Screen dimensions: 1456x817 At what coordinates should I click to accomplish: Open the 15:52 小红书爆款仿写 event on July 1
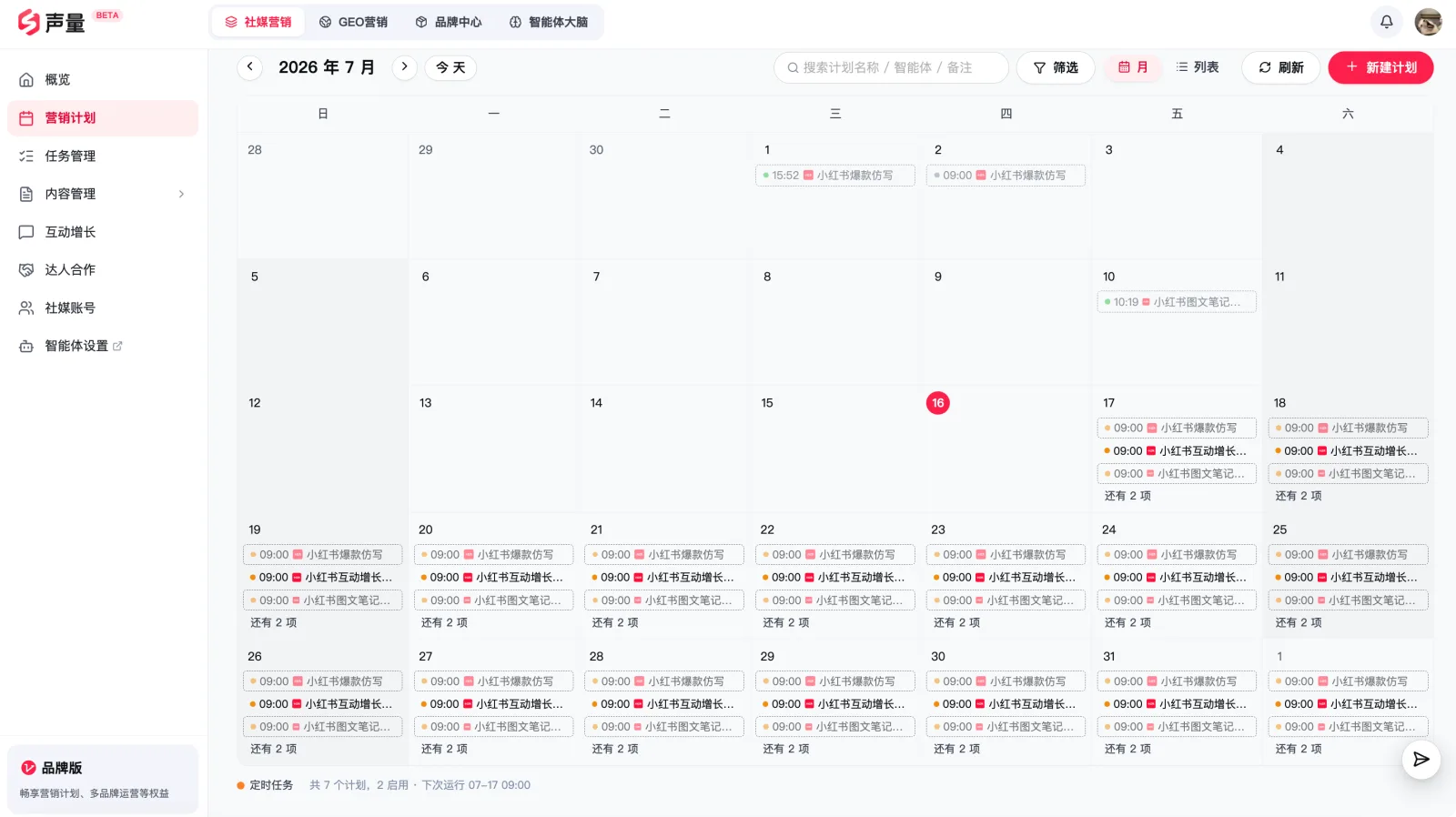click(834, 176)
